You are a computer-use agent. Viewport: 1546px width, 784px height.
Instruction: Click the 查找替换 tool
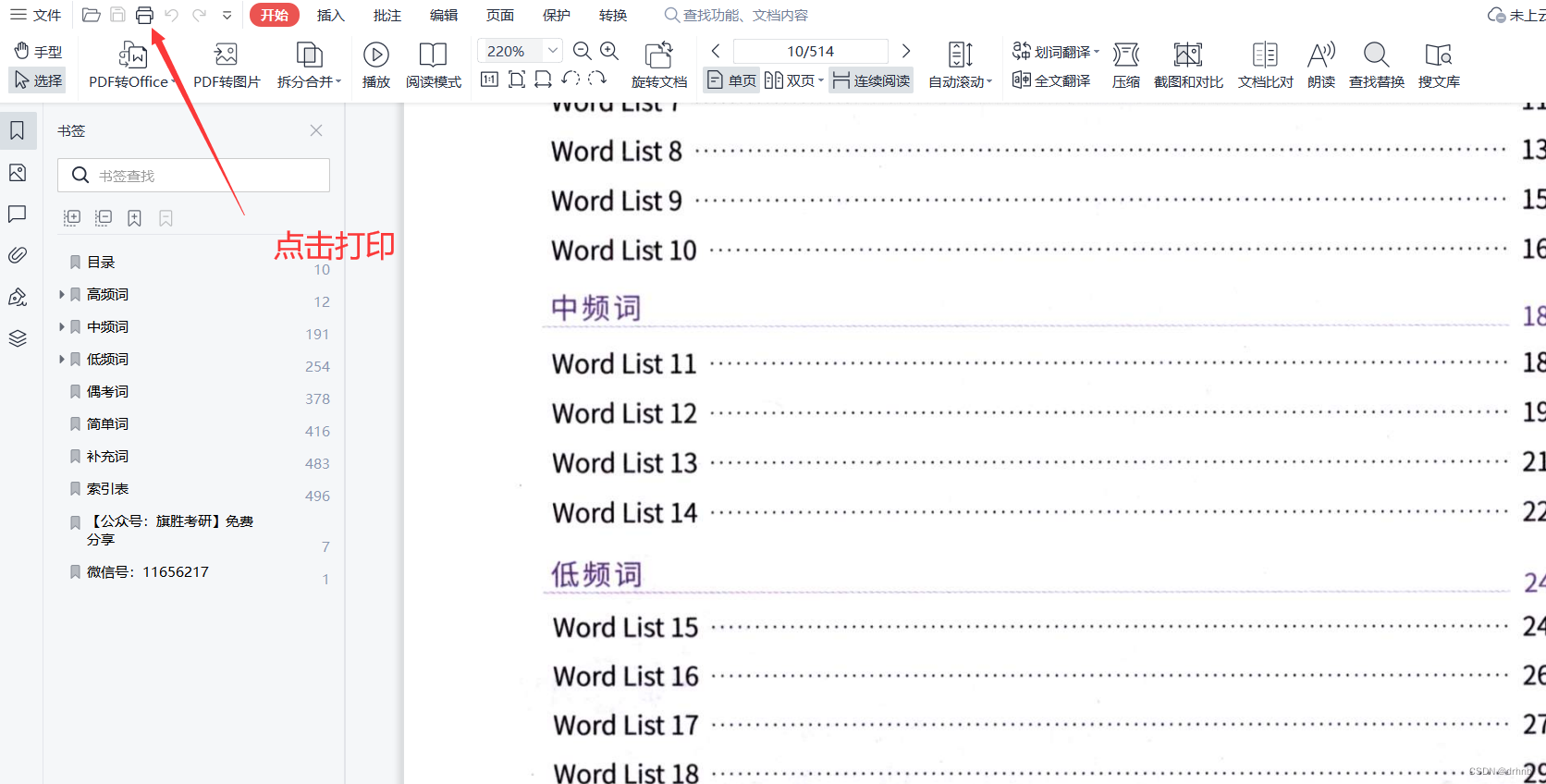(1377, 65)
